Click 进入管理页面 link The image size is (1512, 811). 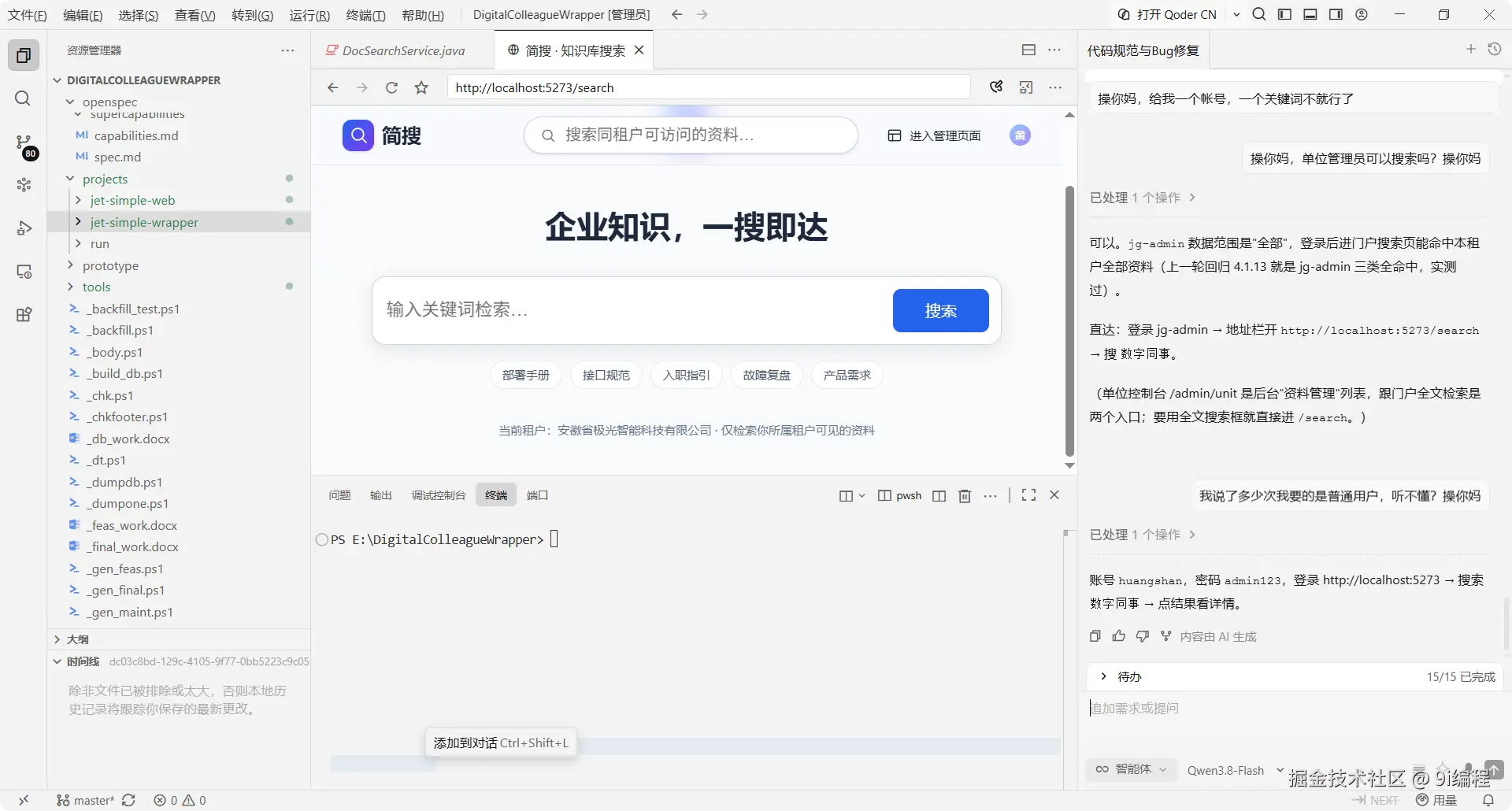click(934, 135)
